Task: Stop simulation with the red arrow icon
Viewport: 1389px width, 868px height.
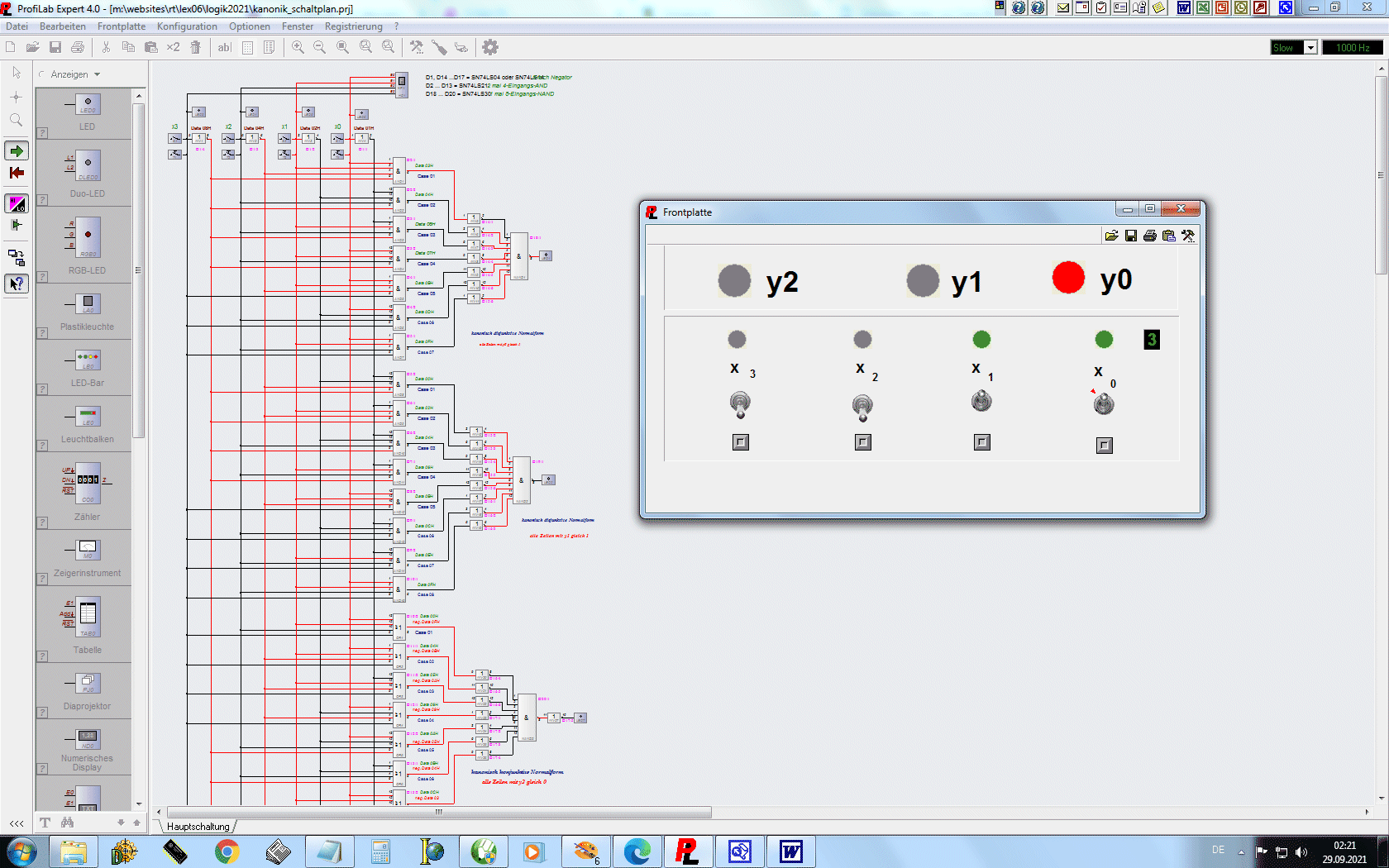Action: coord(17,173)
